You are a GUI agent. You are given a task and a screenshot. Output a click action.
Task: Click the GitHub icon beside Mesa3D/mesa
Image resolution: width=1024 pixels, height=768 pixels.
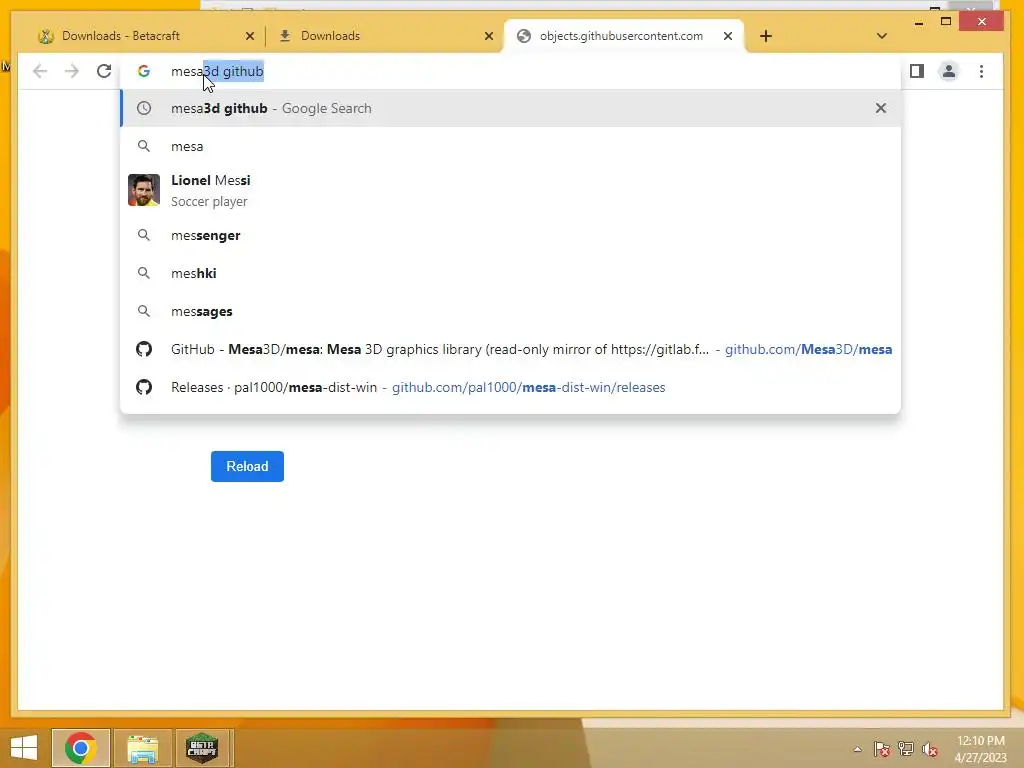[x=144, y=349]
